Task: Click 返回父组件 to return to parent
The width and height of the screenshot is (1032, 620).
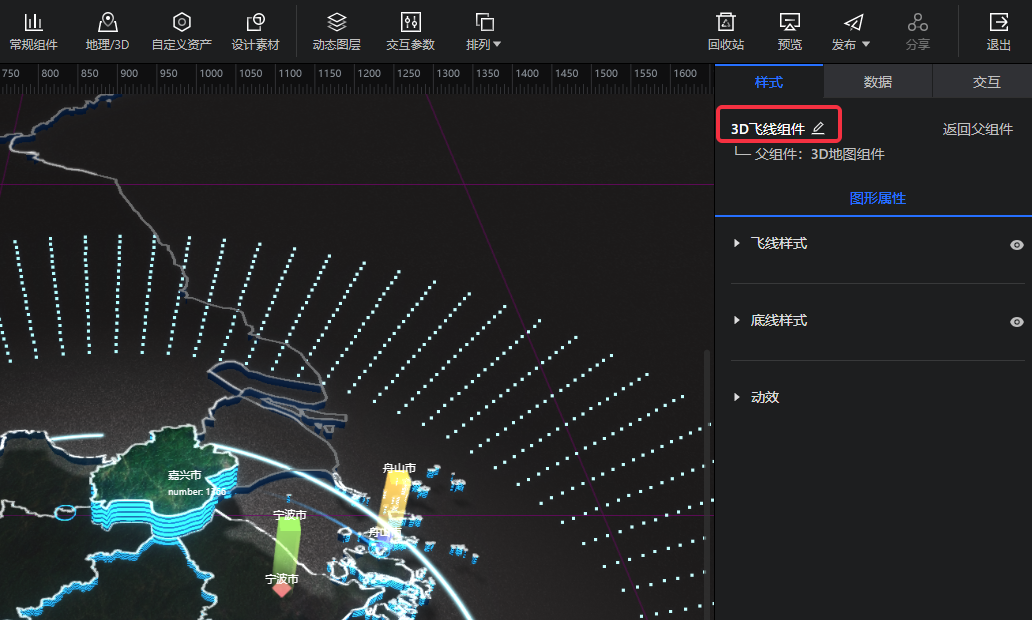Action: click(977, 129)
